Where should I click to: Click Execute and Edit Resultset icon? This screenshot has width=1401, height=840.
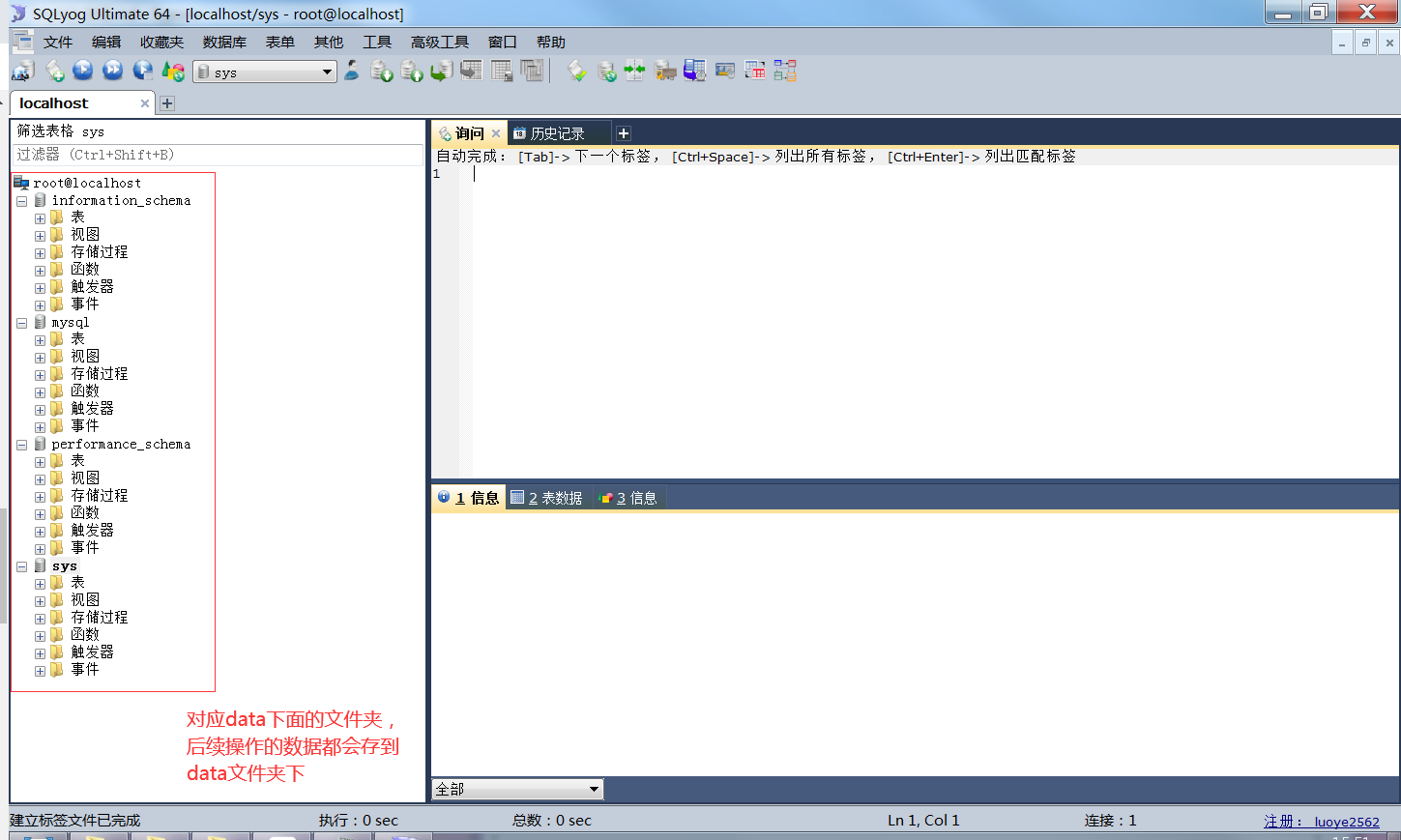143,71
